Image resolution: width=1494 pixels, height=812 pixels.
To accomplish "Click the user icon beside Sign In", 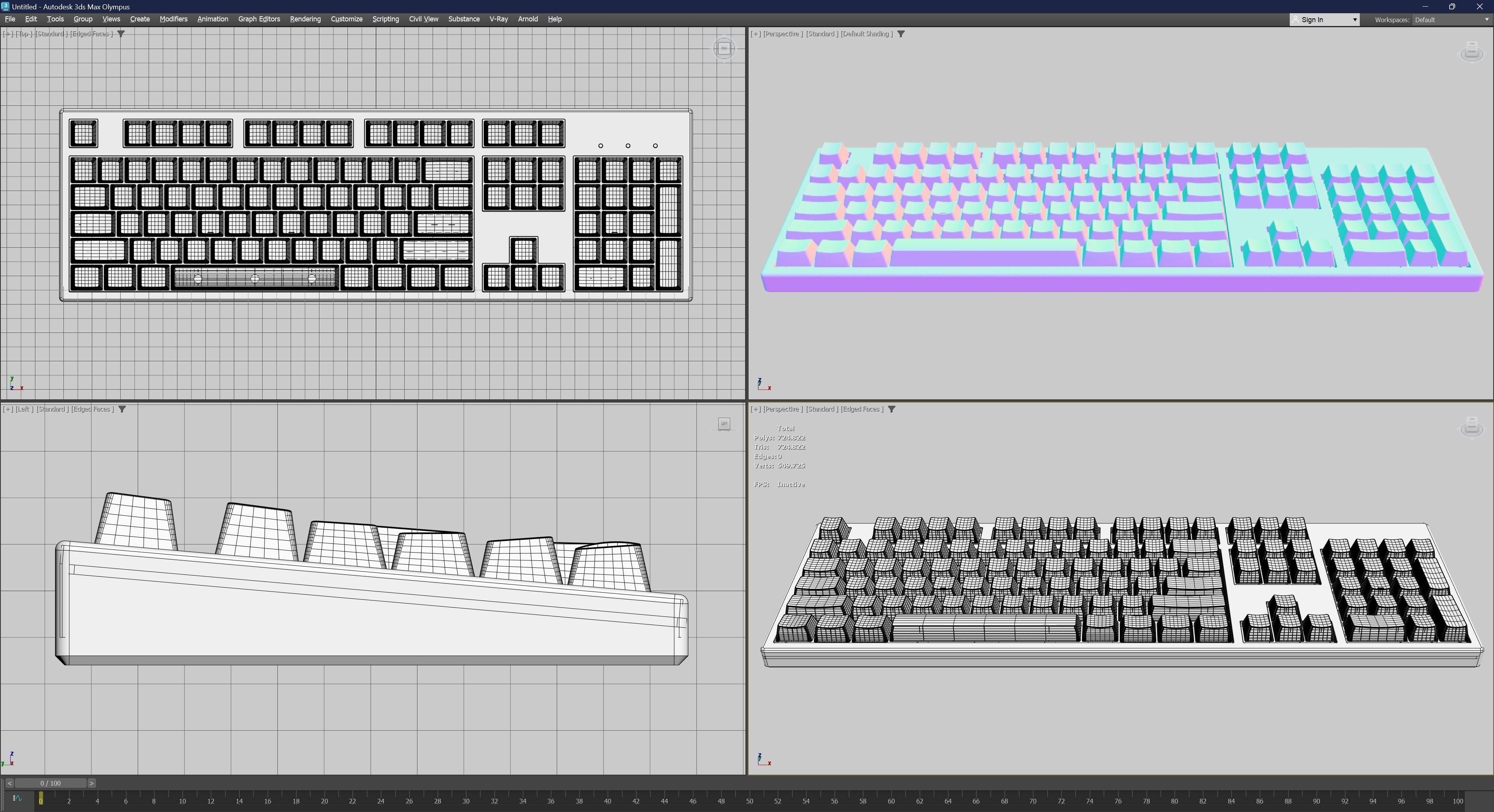I will pyautogui.click(x=1296, y=20).
